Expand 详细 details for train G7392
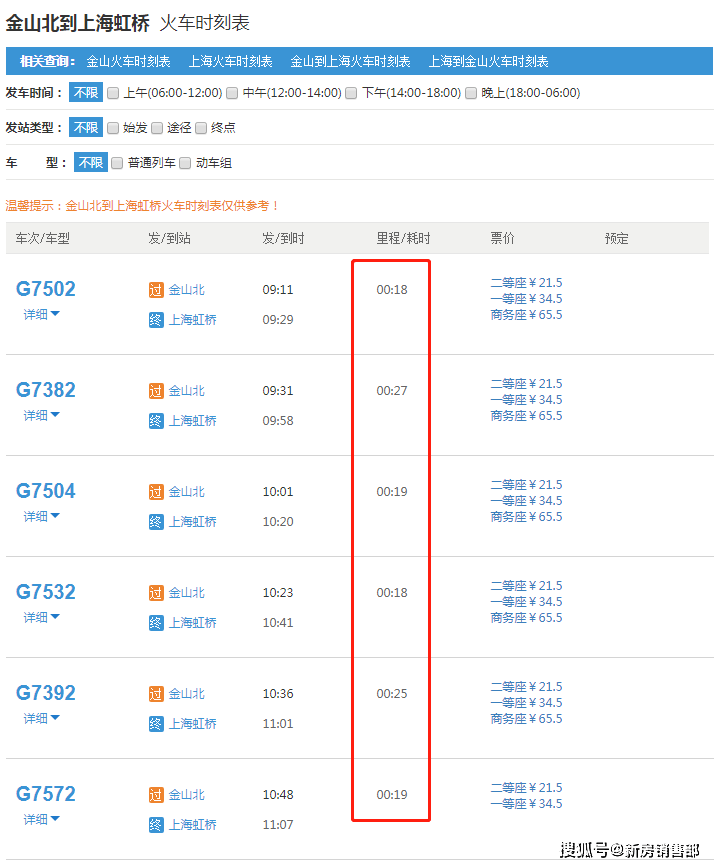This screenshot has width=714, height=867. [41, 718]
